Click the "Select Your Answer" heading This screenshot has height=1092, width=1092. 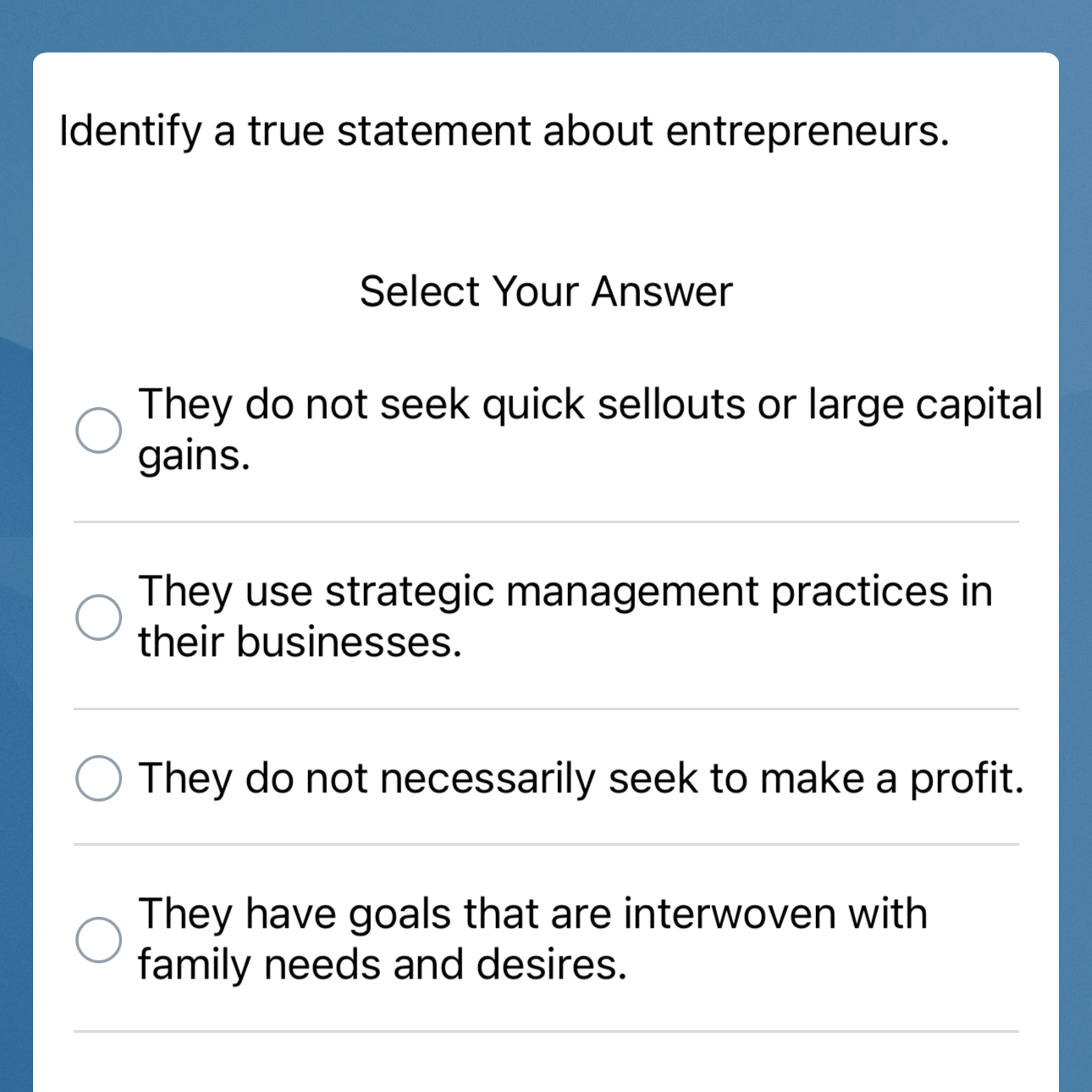point(546,290)
